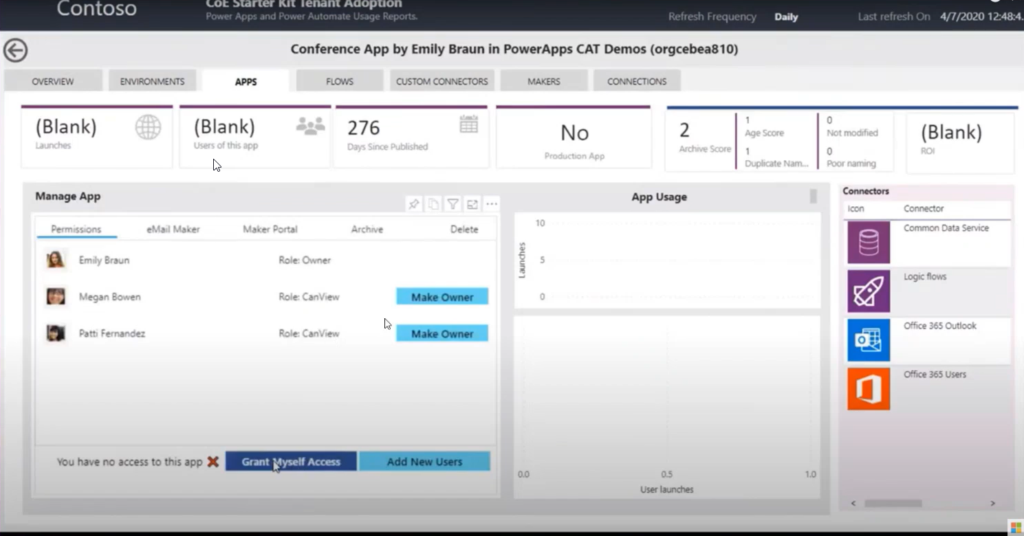The image size is (1024, 536).
Task: Click the Archive Score value 2
Action: pyautogui.click(x=684, y=131)
